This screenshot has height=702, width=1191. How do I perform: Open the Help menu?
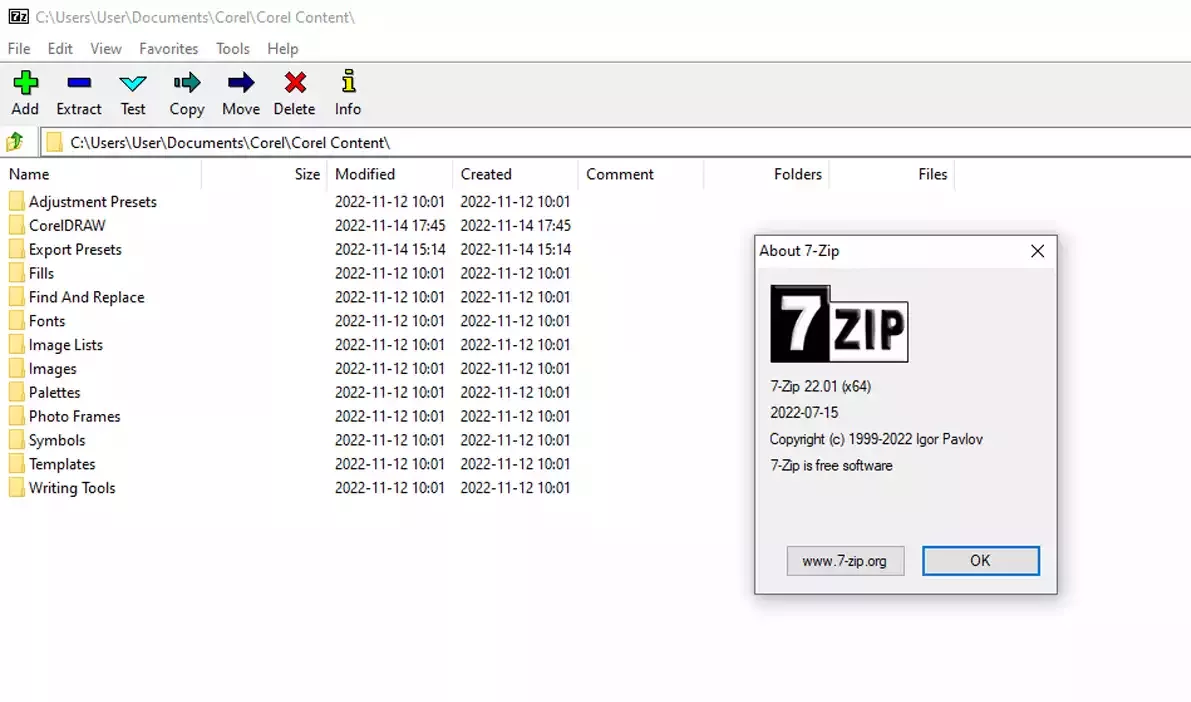tap(283, 49)
